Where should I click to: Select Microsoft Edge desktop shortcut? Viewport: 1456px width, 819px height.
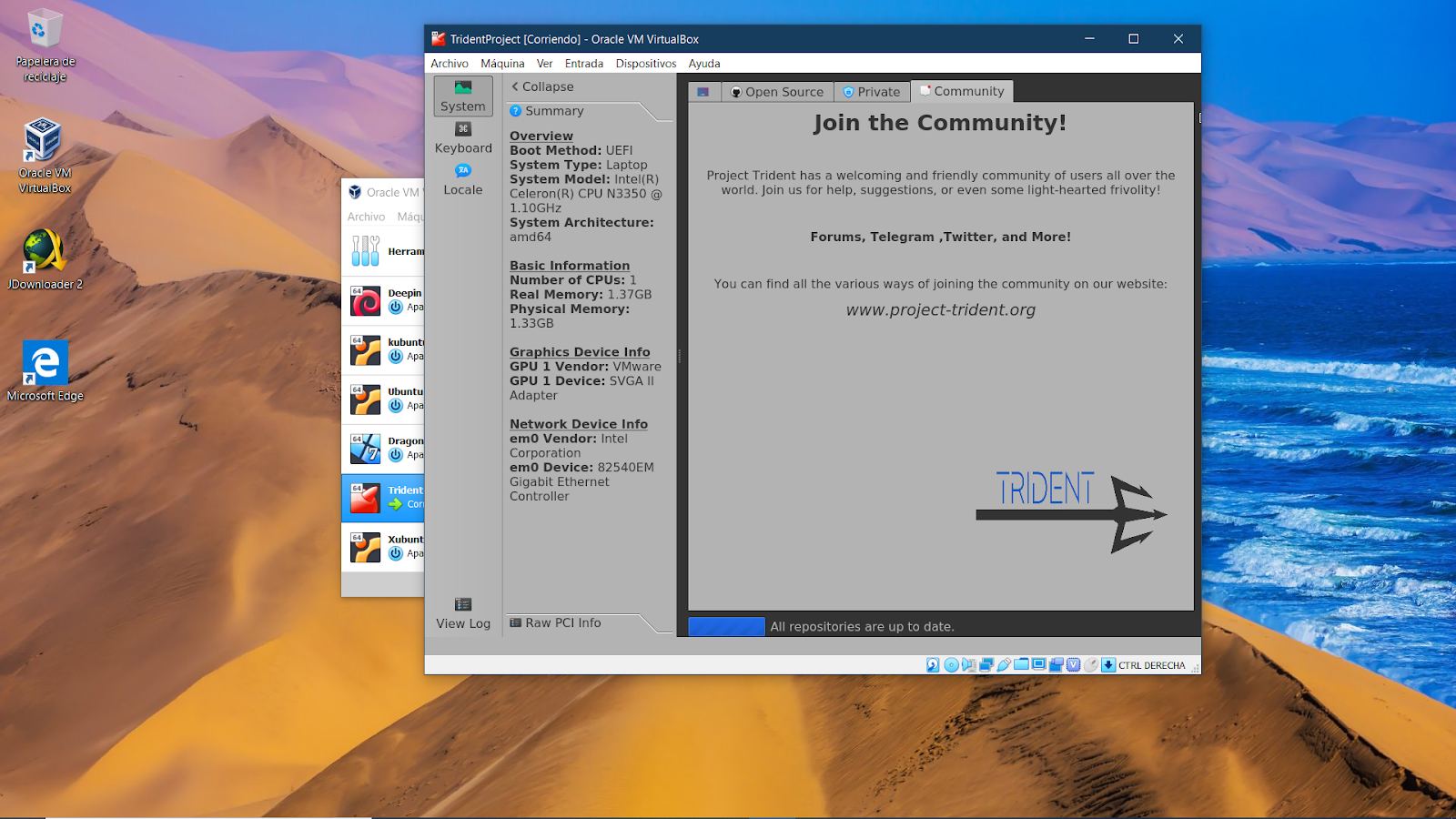coord(45,371)
